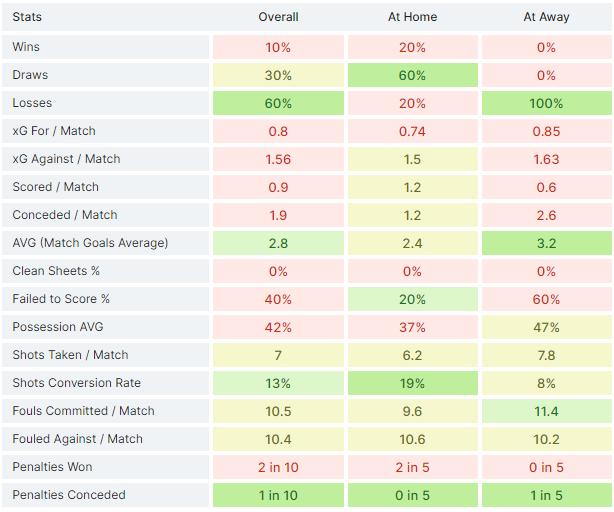
Task: Select the At Away column header
Action: coord(546,17)
